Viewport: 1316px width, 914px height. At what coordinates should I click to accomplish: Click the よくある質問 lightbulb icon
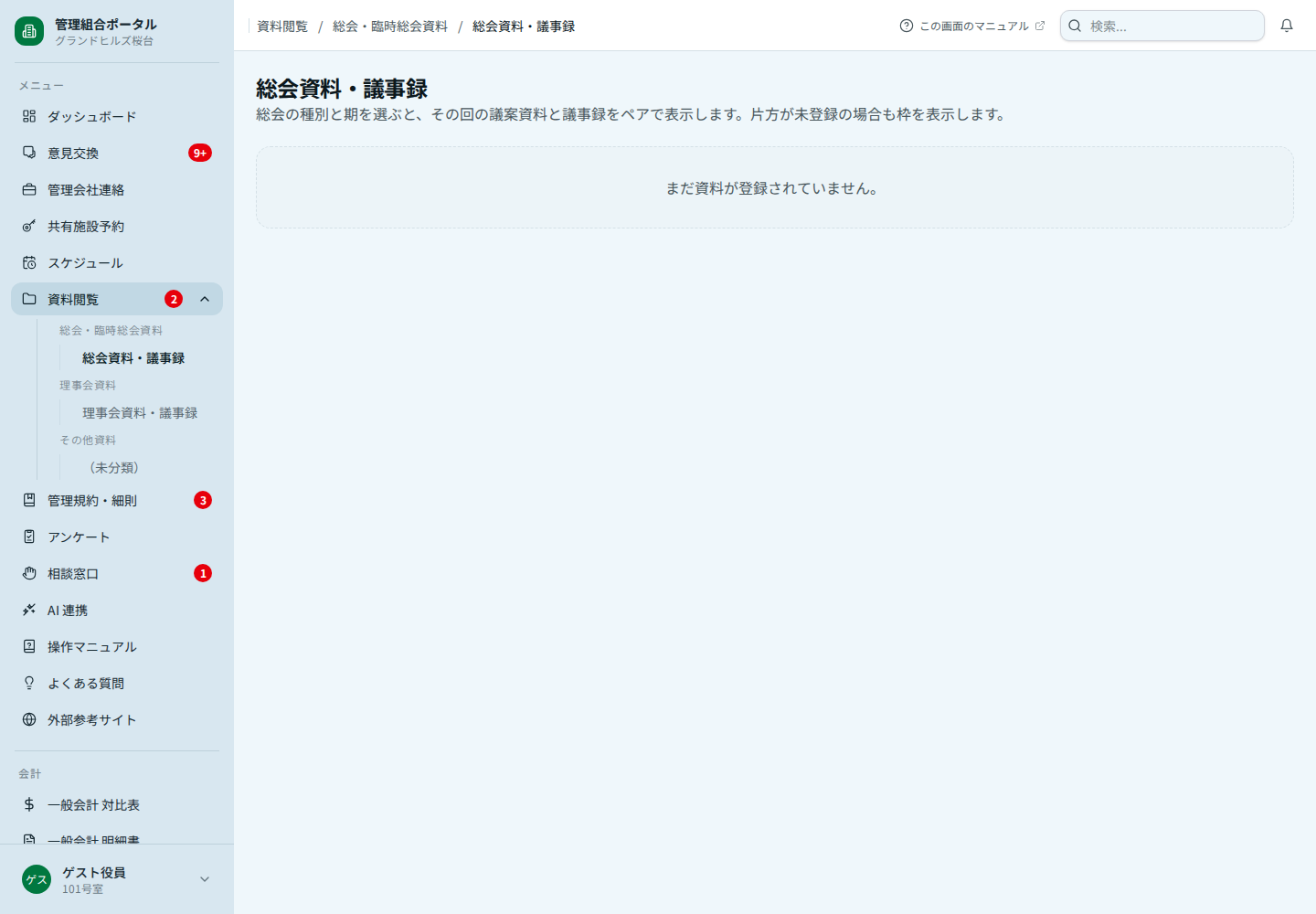pyautogui.click(x=29, y=683)
